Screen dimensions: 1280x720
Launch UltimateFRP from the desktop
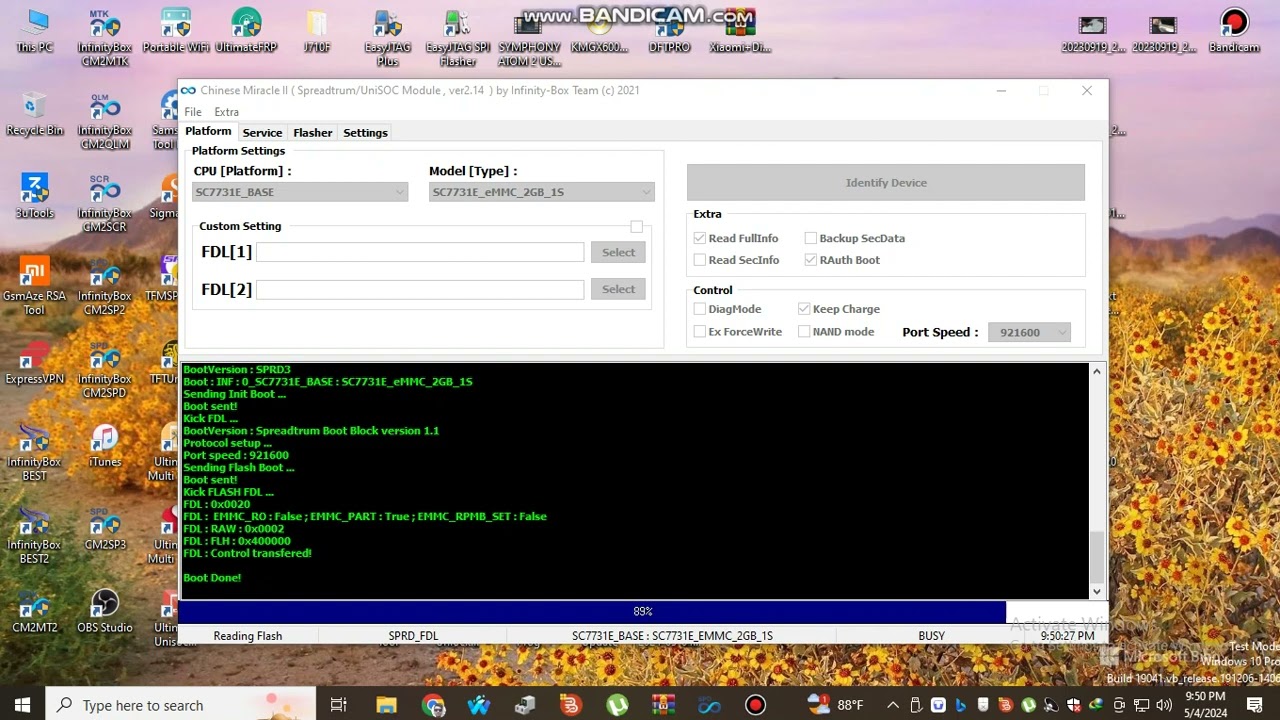[x=246, y=31]
